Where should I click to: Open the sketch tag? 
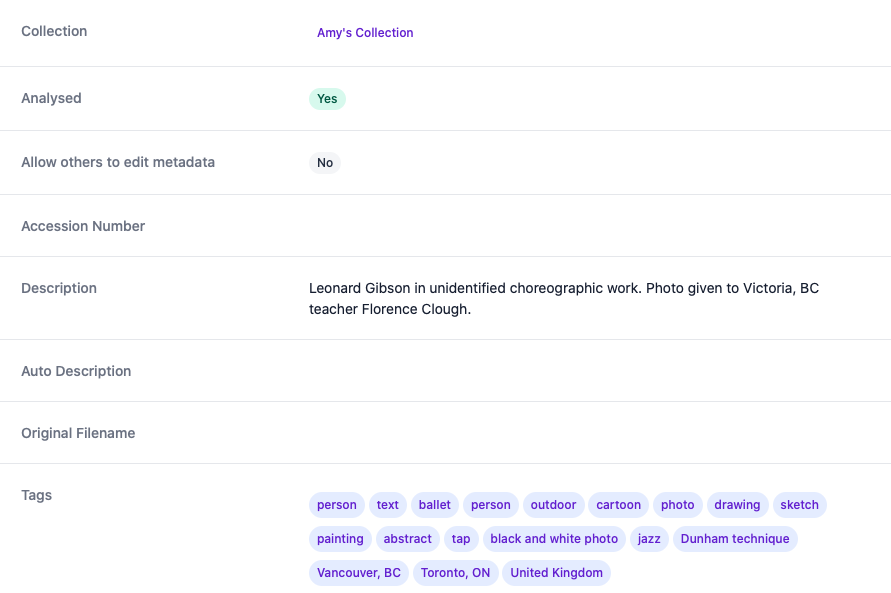[800, 505]
